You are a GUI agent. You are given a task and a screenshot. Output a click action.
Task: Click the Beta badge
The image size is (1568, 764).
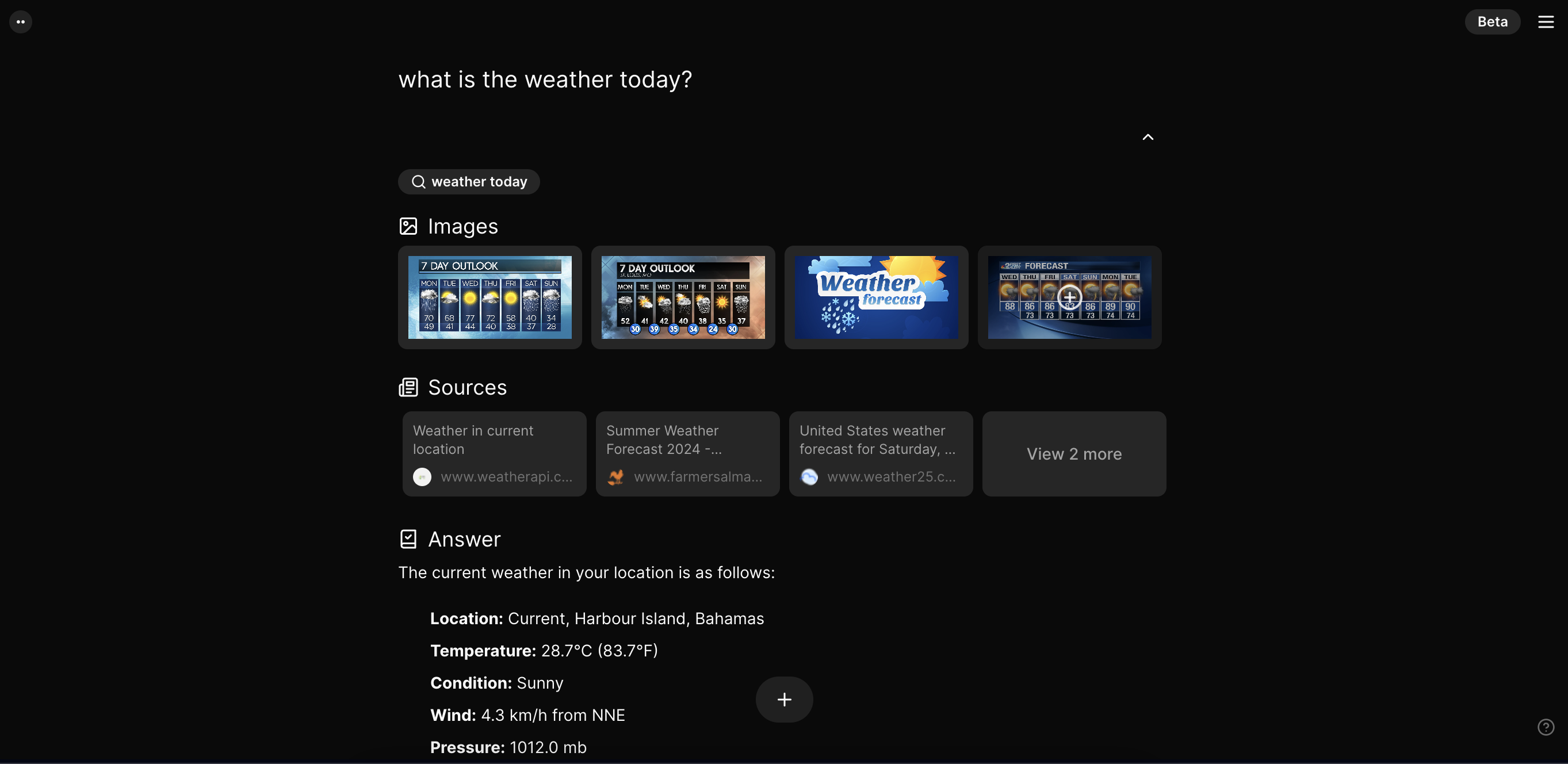1492,22
